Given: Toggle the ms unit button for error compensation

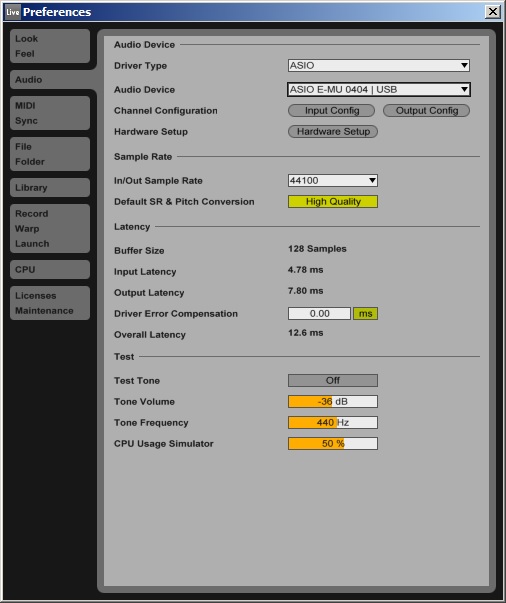Looking at the screenshot, I should (x=366, y=313).
